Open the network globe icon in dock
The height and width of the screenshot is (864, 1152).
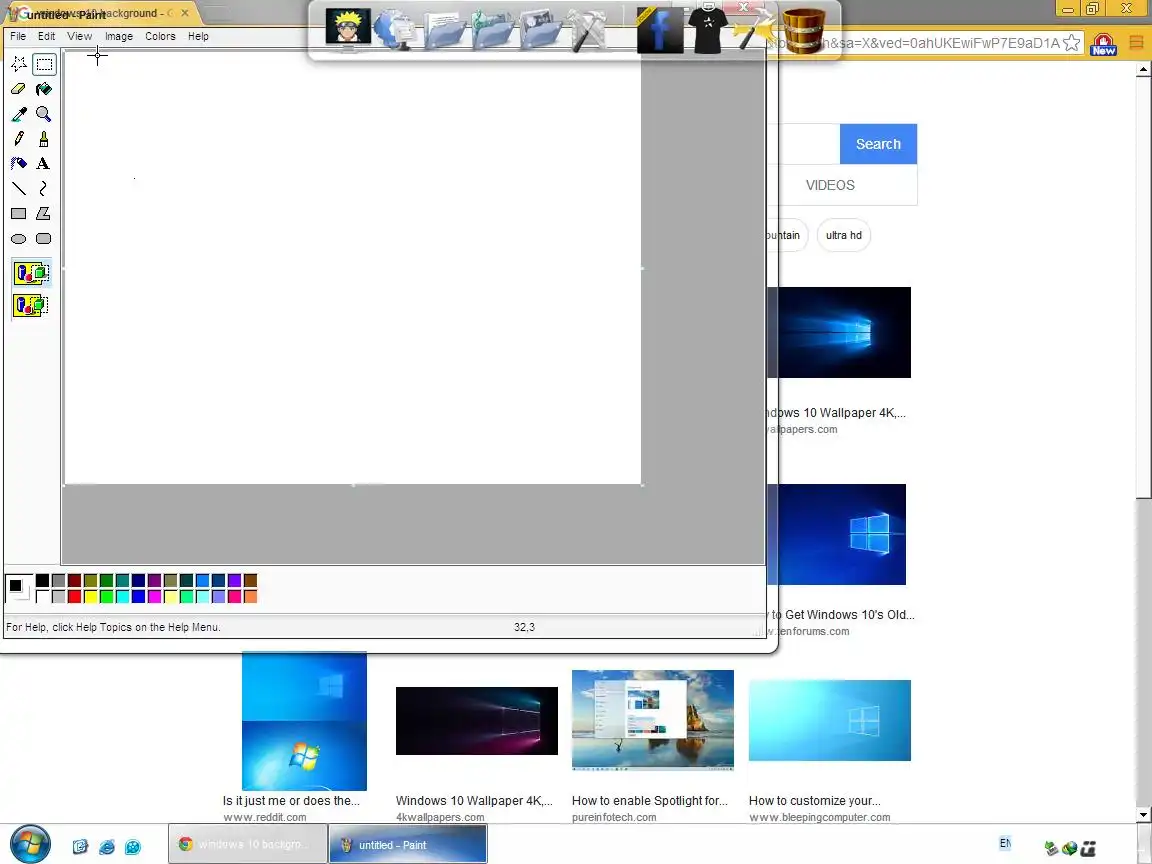pyautogui.click(x=395, y=31)
